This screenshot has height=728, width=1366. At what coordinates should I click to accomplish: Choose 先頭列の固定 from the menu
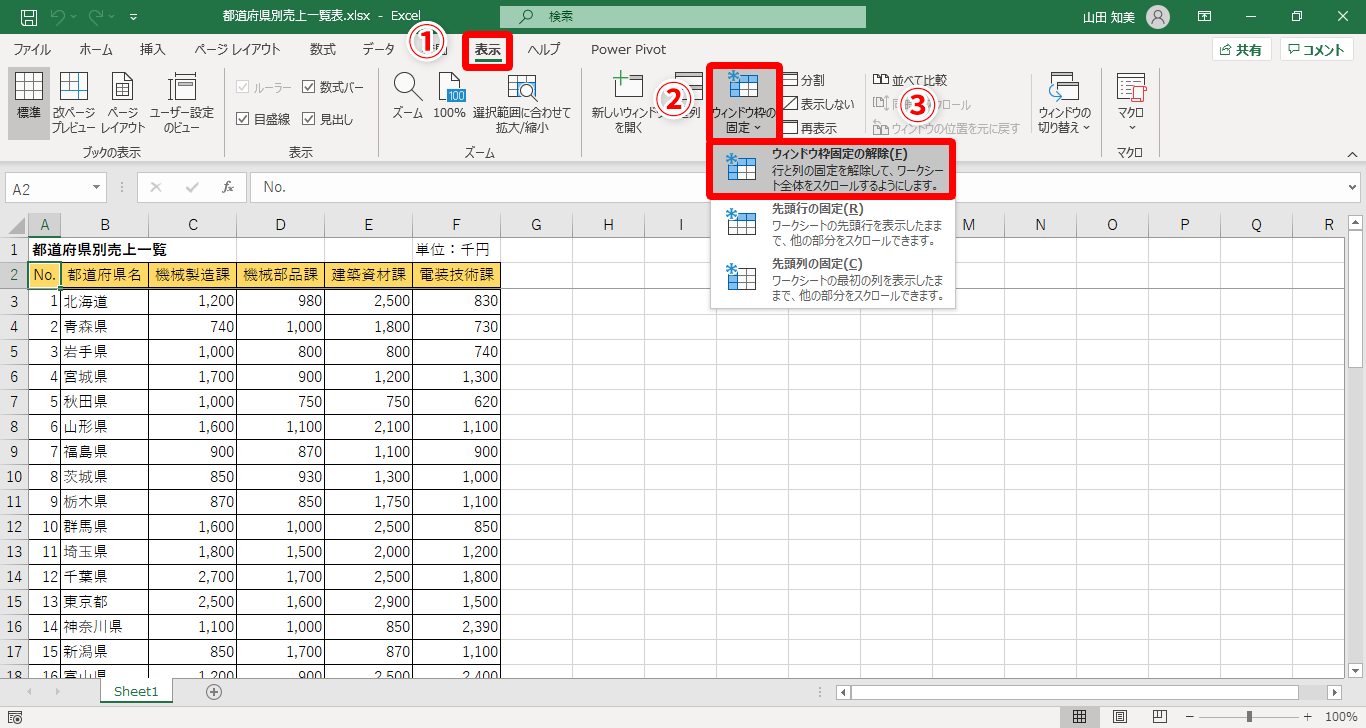[833, 279]
